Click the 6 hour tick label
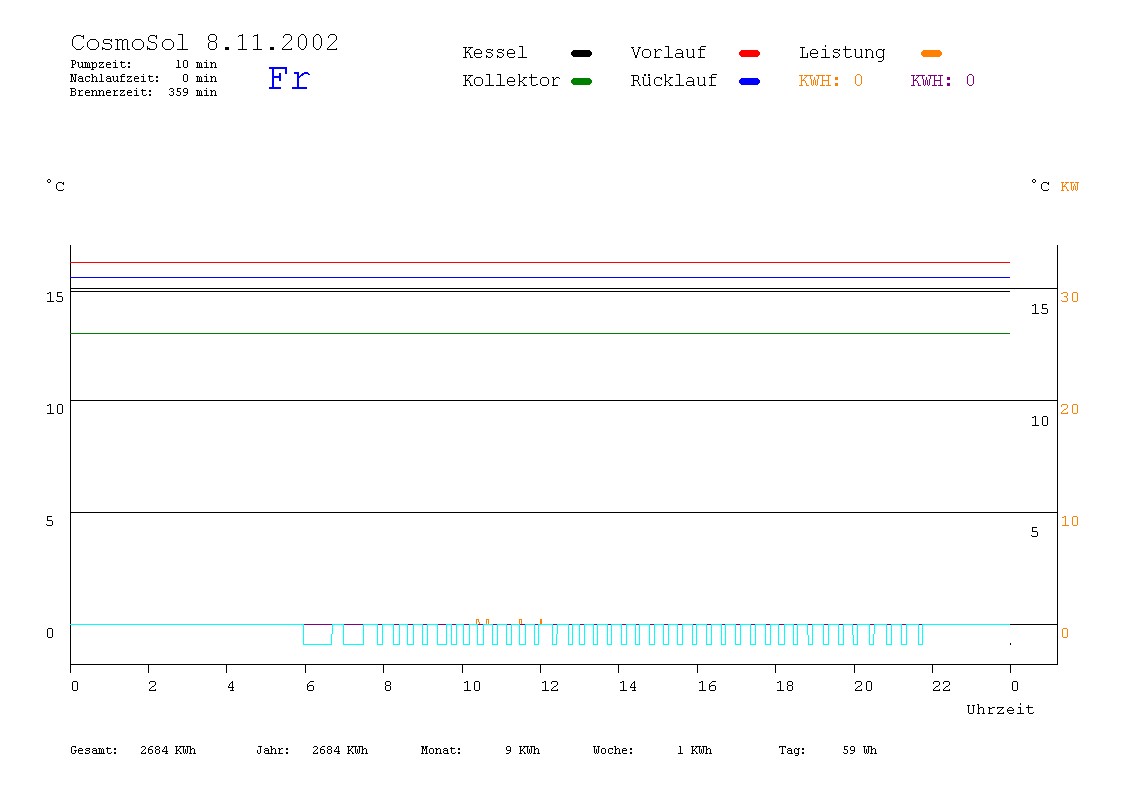The image size is (1148, 812). coord(310,686)
